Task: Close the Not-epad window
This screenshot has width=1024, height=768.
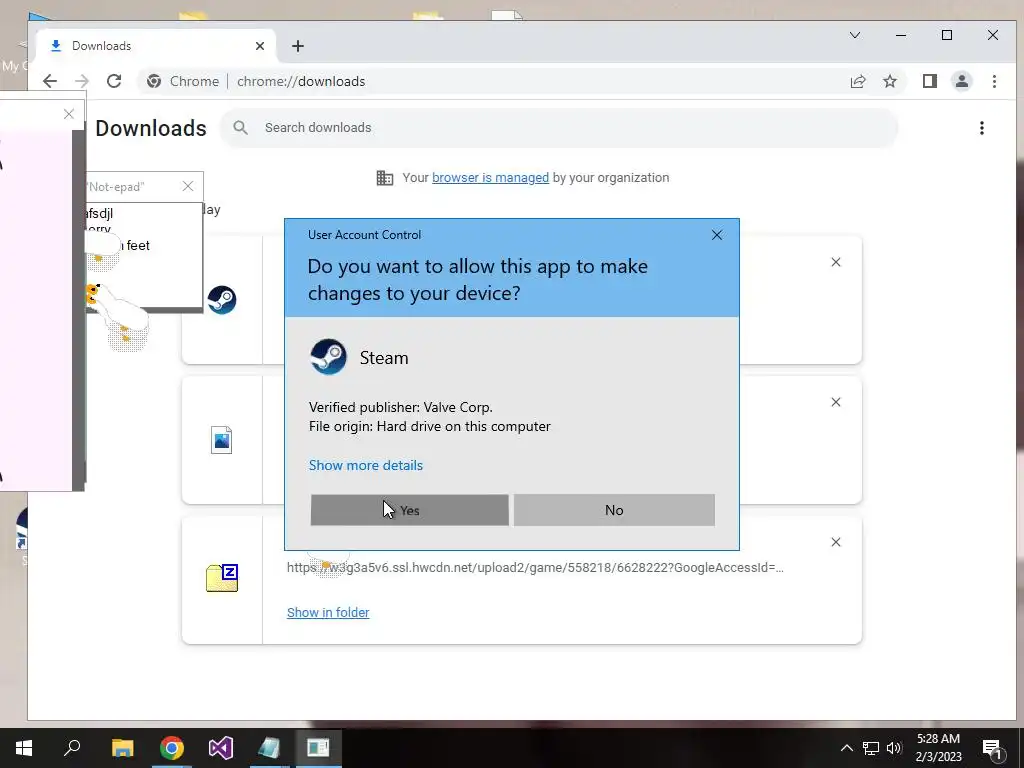Action: (x=188, y=187)
